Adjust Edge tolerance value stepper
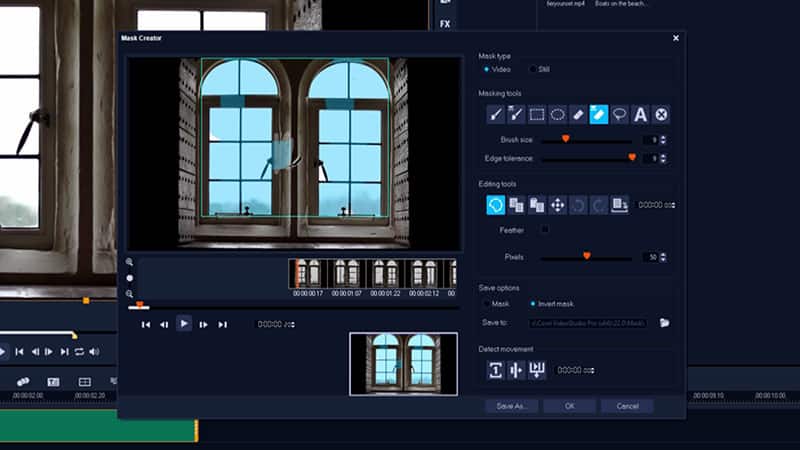 pyautogui.click(x=664, y=158)
